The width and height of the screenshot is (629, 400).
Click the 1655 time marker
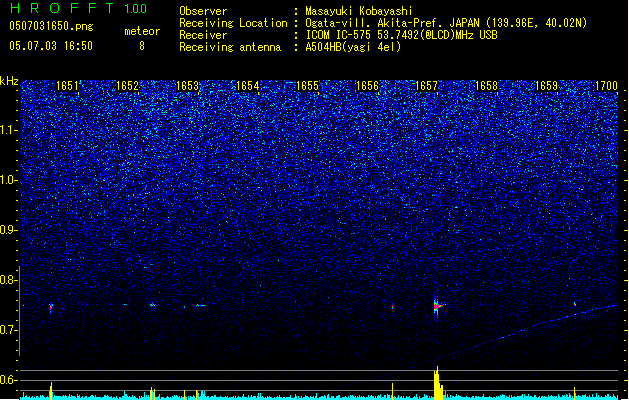(x=307, y=86)
